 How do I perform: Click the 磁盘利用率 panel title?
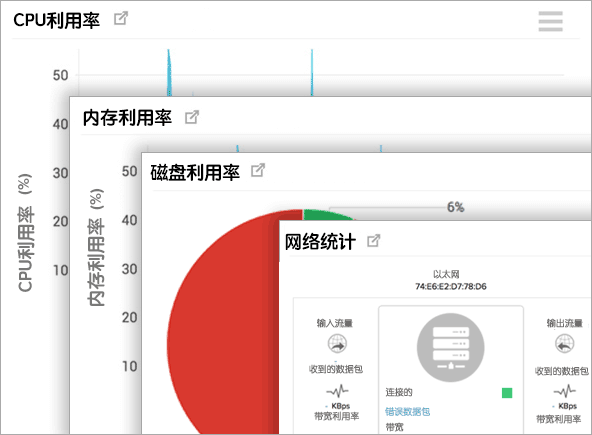tap(195, 173)
